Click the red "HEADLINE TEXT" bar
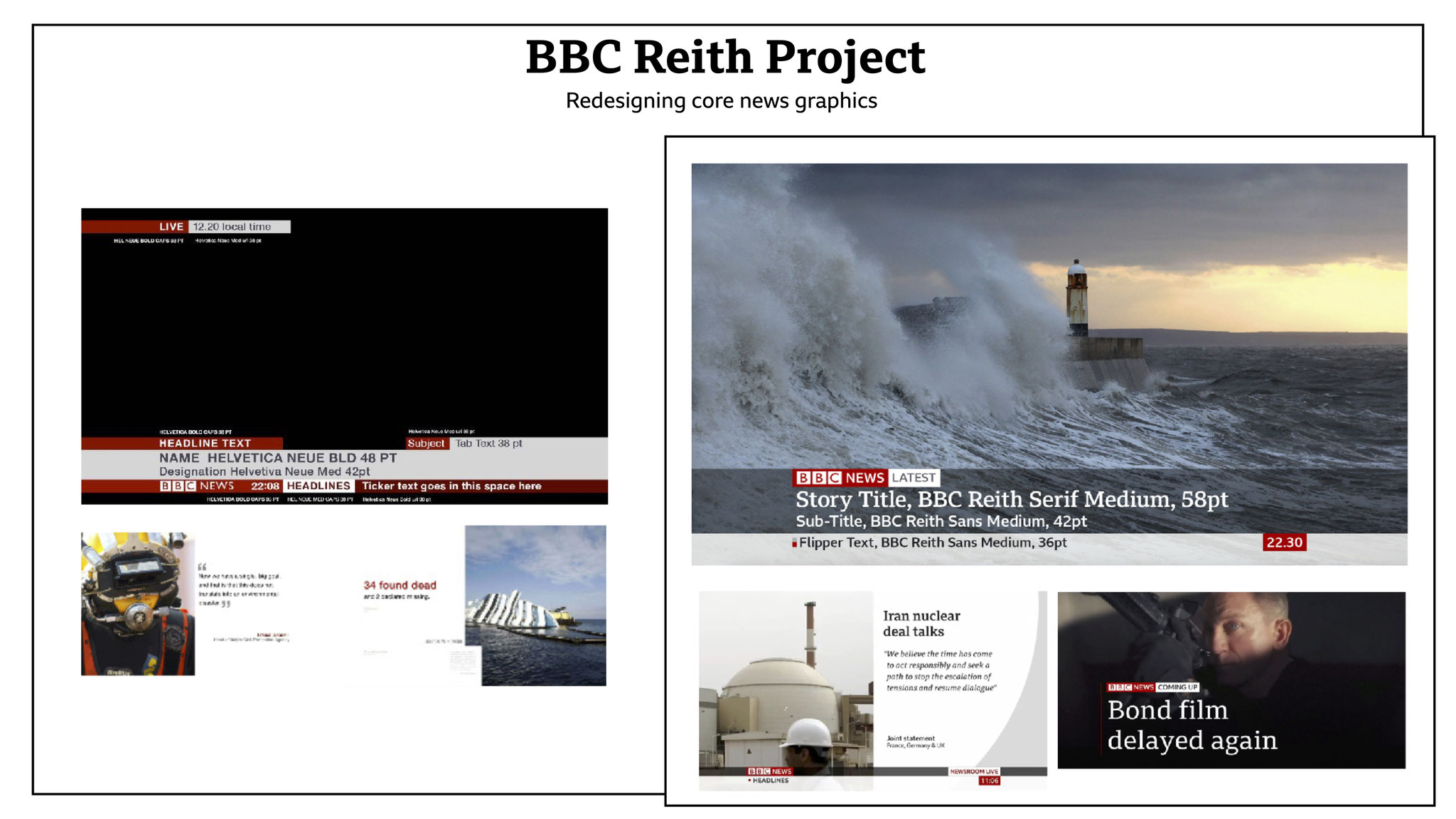Viewport: 1456px width, 819px height. point(182,443)
